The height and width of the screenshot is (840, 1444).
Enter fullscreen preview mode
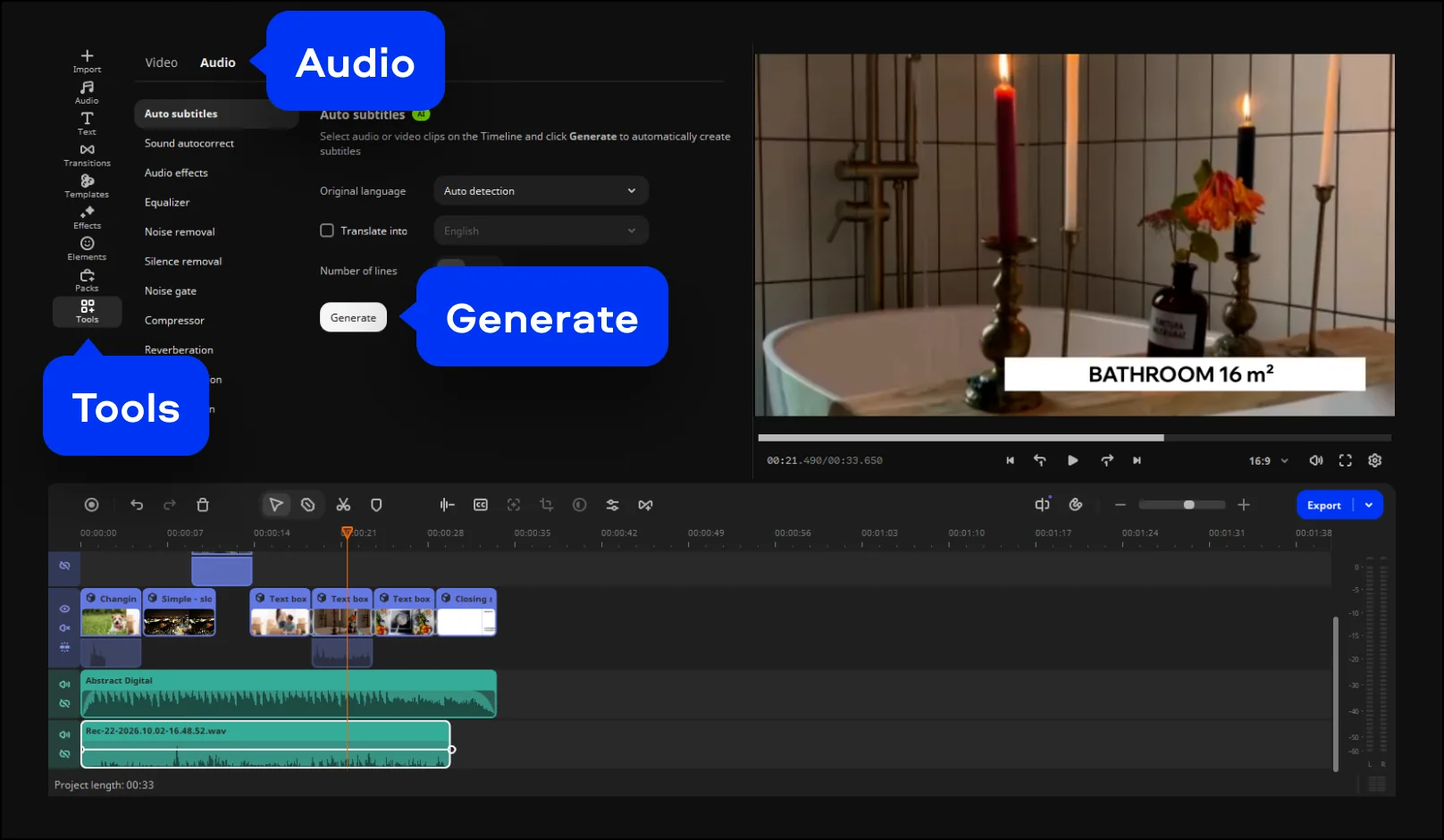coord(1346,460)
